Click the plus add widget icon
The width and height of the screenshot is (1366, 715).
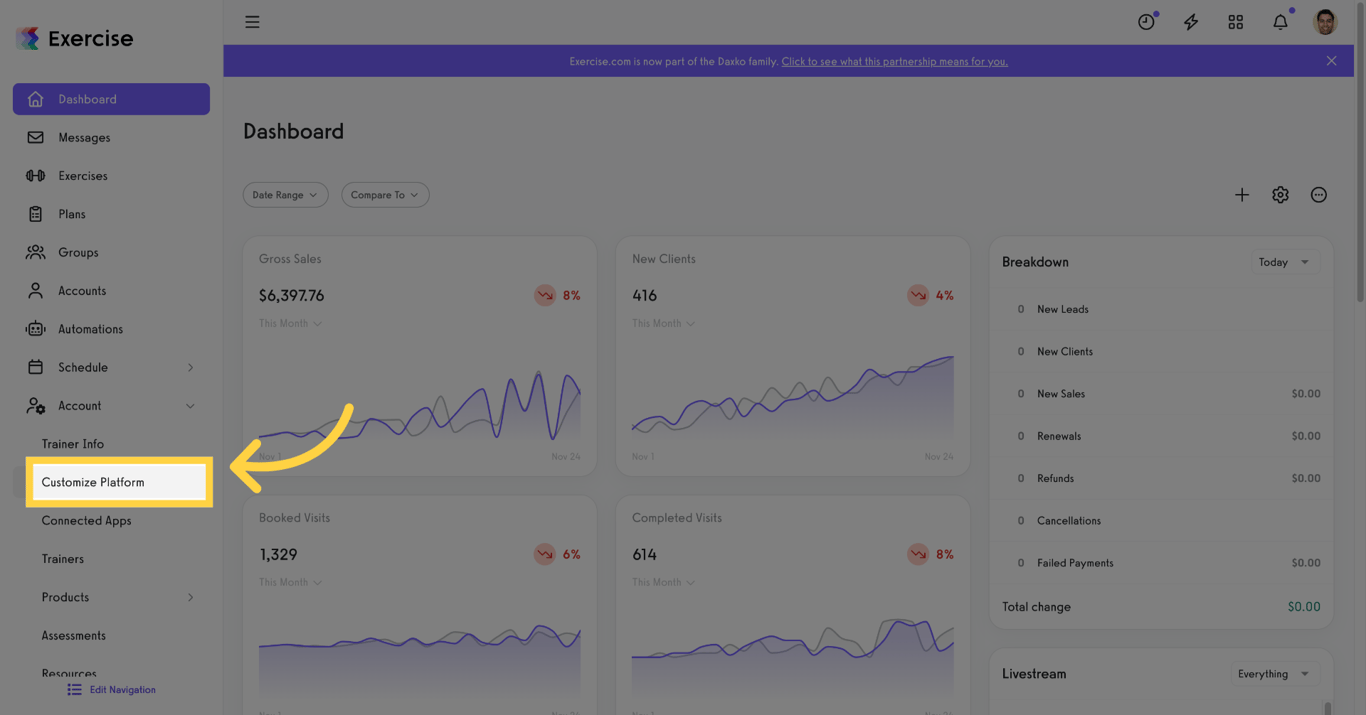1242,195
